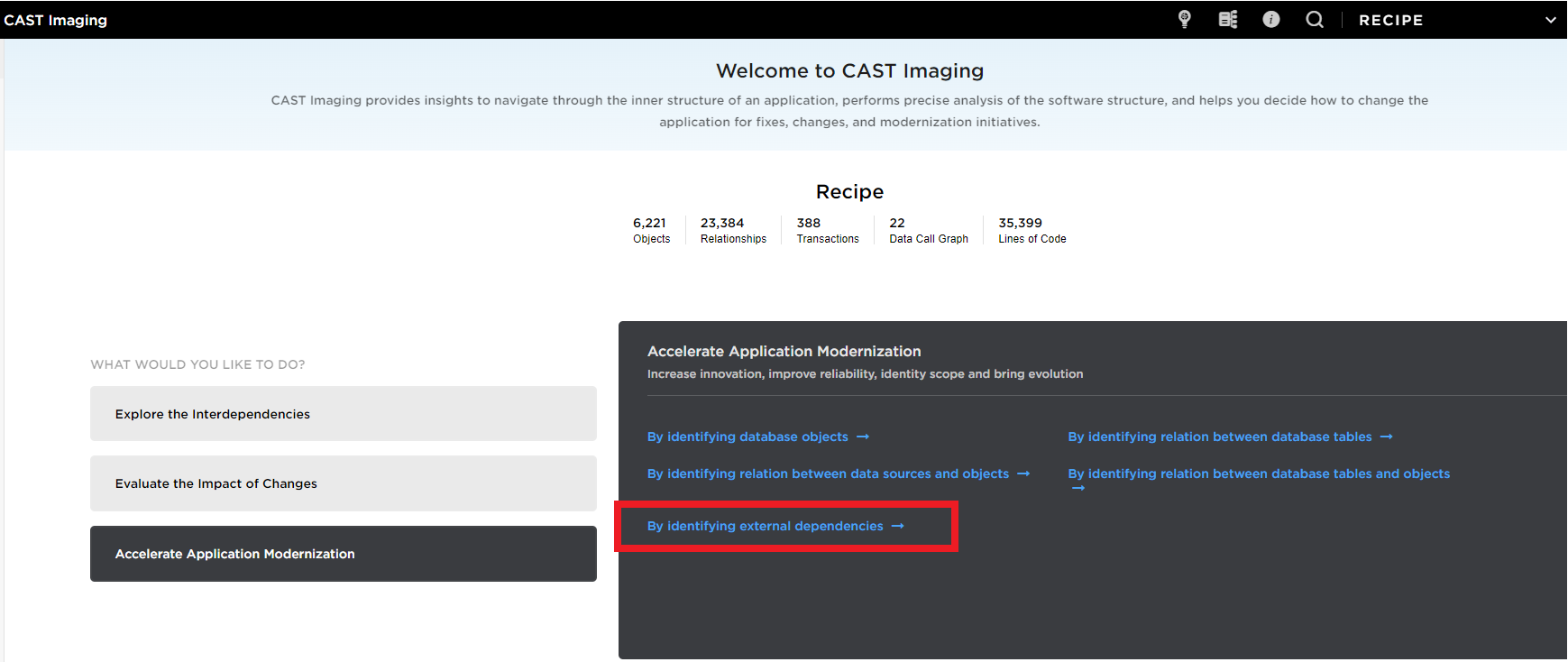Select Explore the Interdependencies option
Screen dimensions: 1568x662
pyautogui.click(x=344, y=414)
